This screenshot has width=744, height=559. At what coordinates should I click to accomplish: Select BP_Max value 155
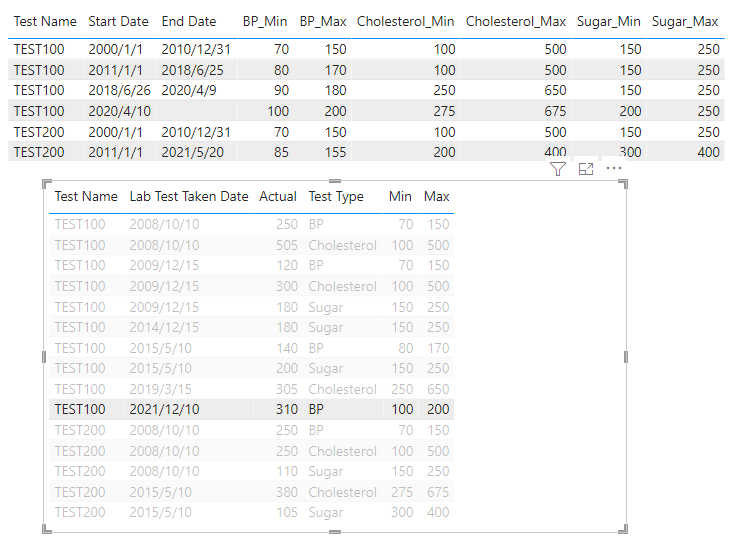tap(335, 152)
